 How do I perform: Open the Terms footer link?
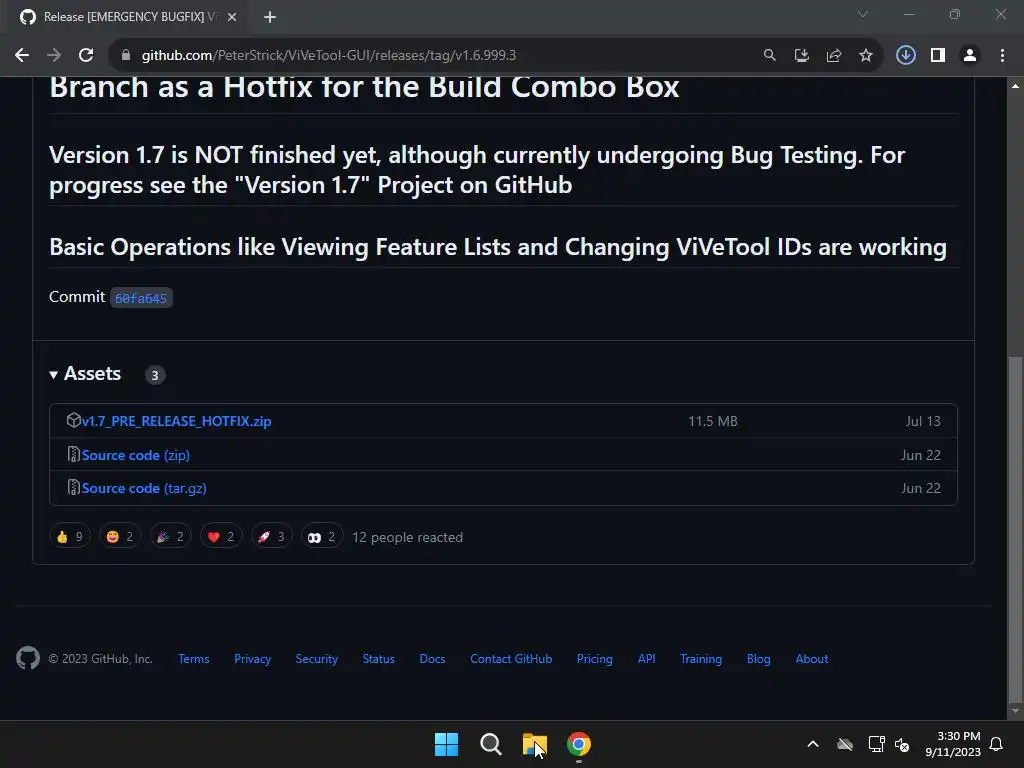(x=194, y=659)
